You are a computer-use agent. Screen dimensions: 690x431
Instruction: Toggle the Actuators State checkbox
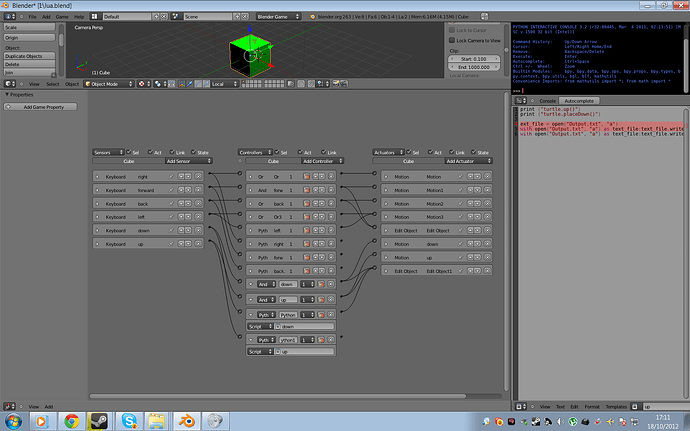coord(474,152)
